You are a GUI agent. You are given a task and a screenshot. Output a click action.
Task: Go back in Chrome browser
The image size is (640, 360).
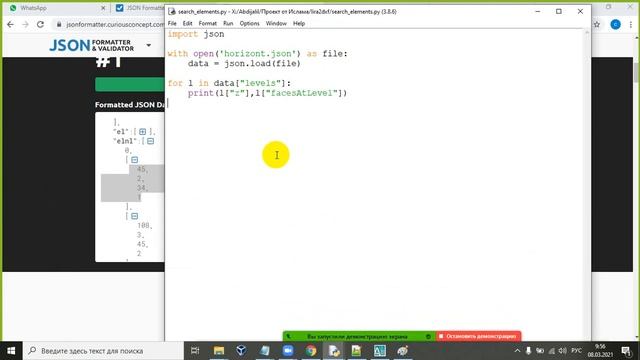tap(11, 24)
